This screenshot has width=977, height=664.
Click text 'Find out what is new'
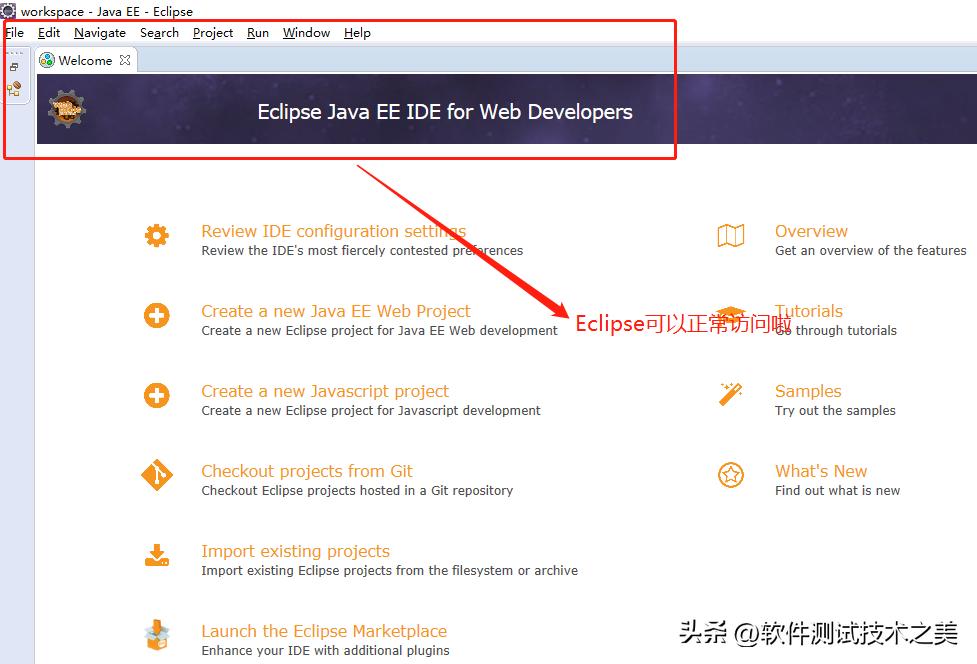click(837, 491)
